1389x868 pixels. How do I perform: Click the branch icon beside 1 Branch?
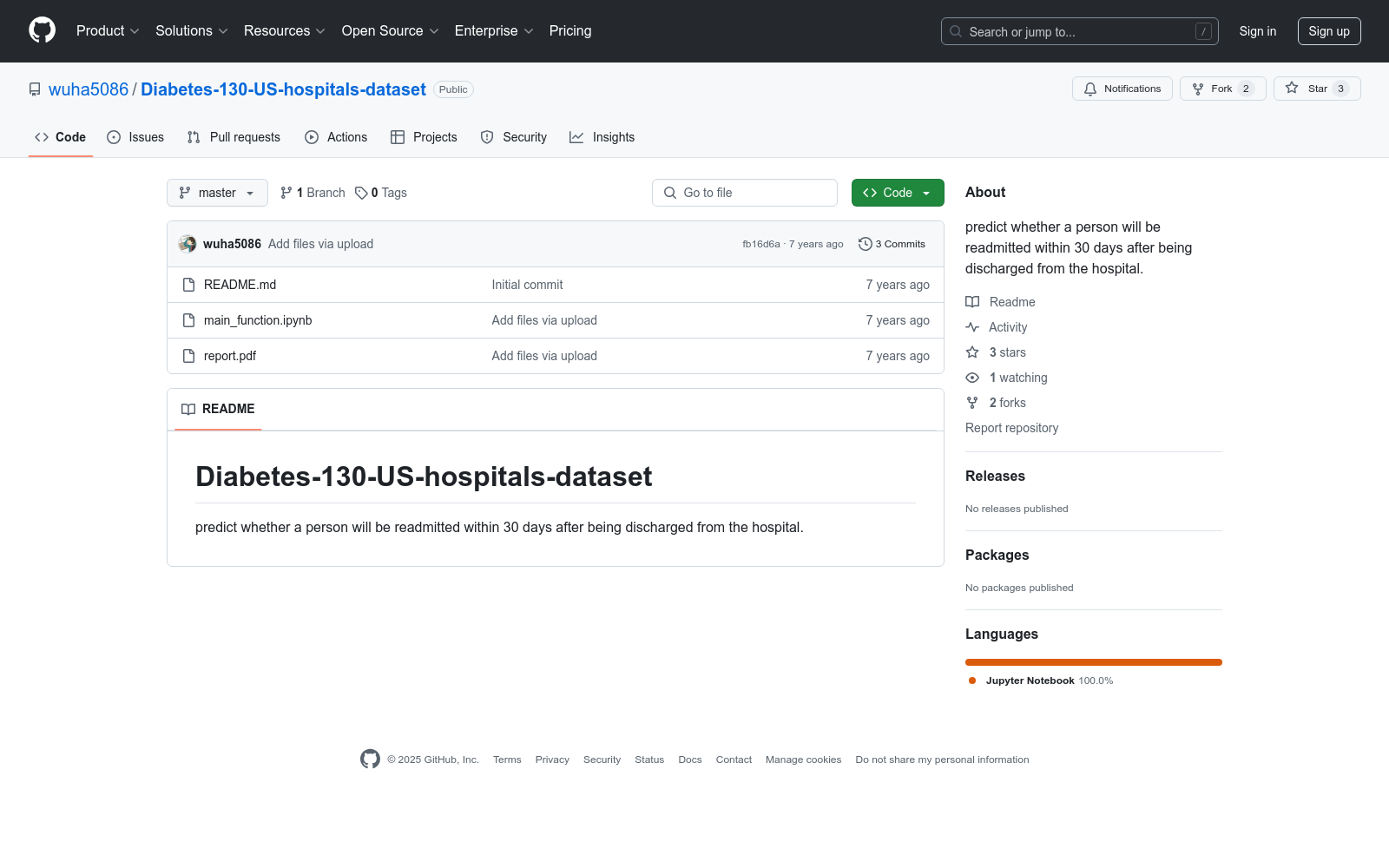286,193
